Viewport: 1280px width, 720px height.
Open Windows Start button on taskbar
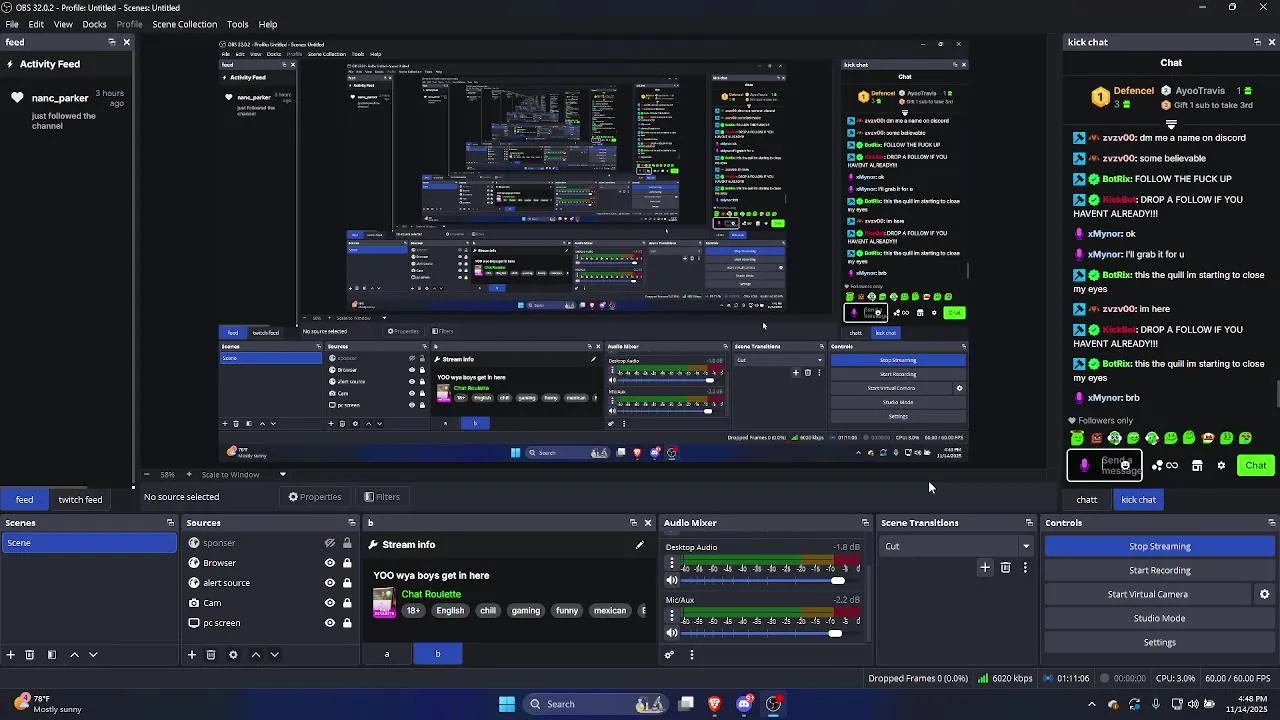[x=507, y=704]
